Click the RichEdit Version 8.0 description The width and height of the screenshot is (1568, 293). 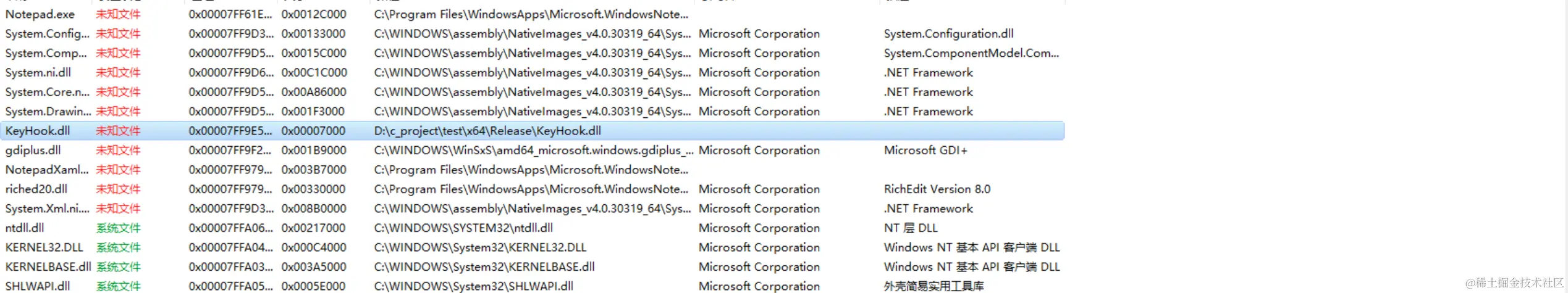coord(937,189)
